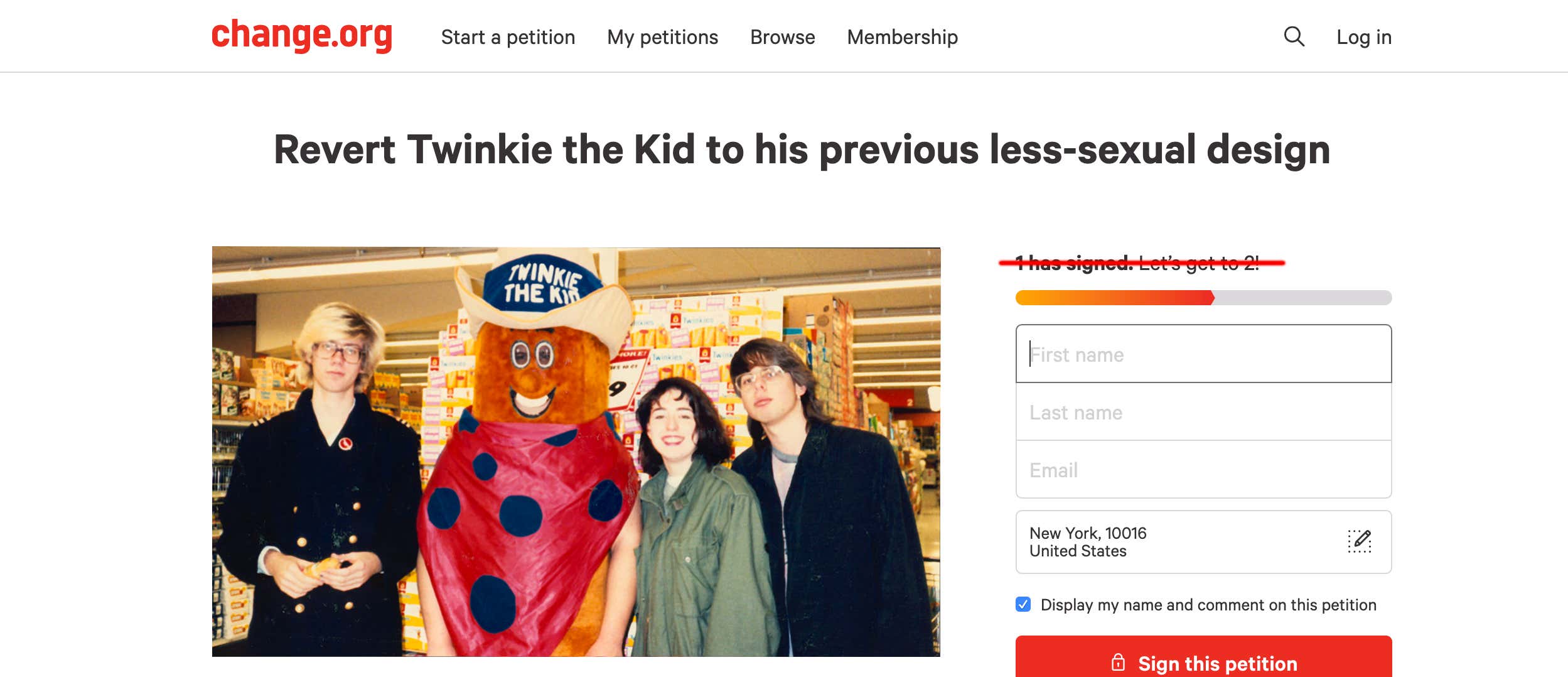Click the signature progress bar
The width and height of the screenshot is (1568, 677).
pos(1203,298)
